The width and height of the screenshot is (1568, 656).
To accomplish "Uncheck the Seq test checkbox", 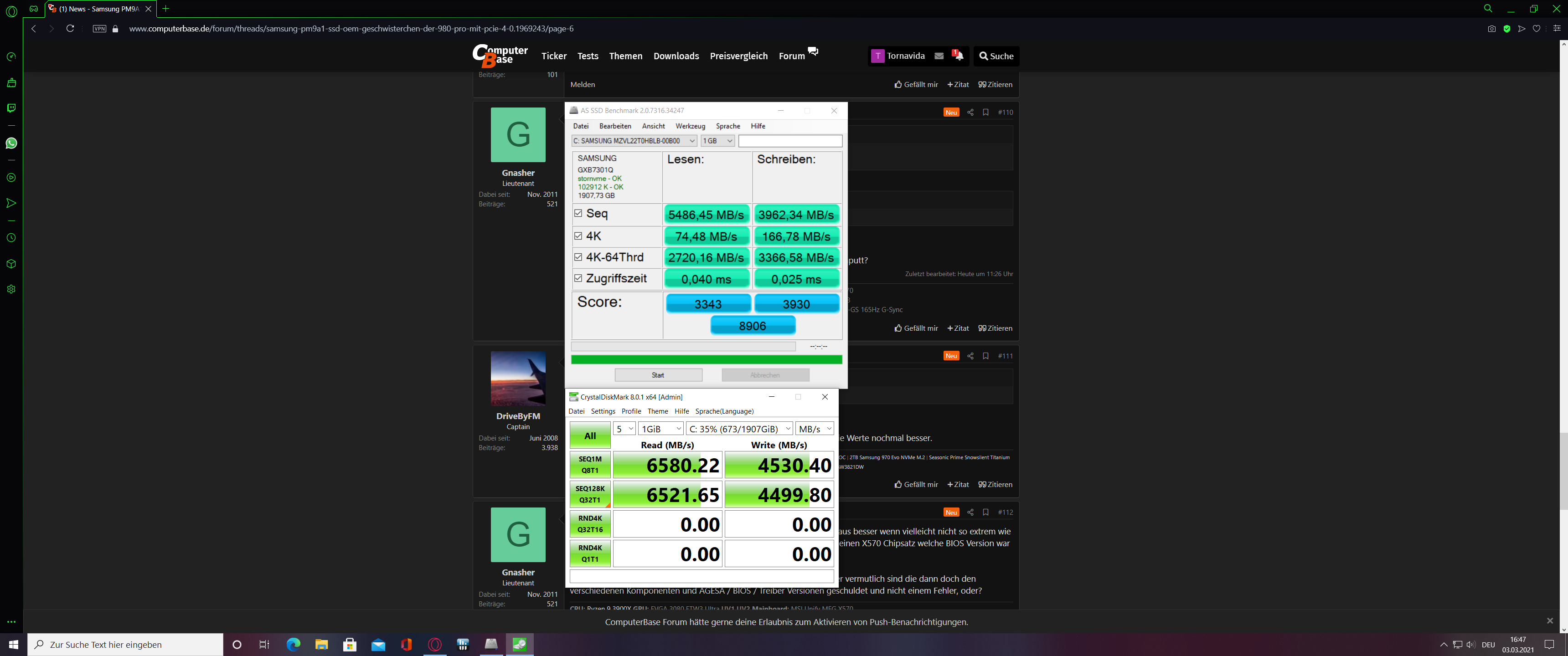I will [578, 213].
